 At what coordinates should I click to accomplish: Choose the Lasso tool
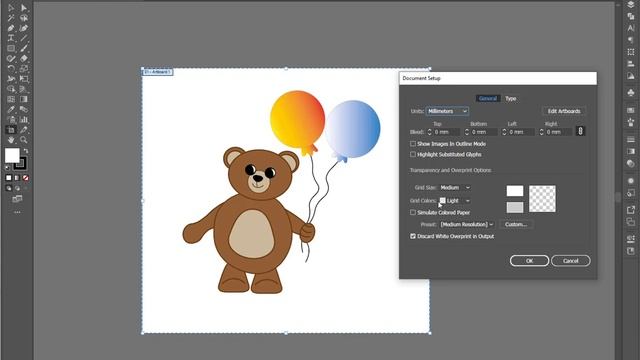(x=24, y=18)
